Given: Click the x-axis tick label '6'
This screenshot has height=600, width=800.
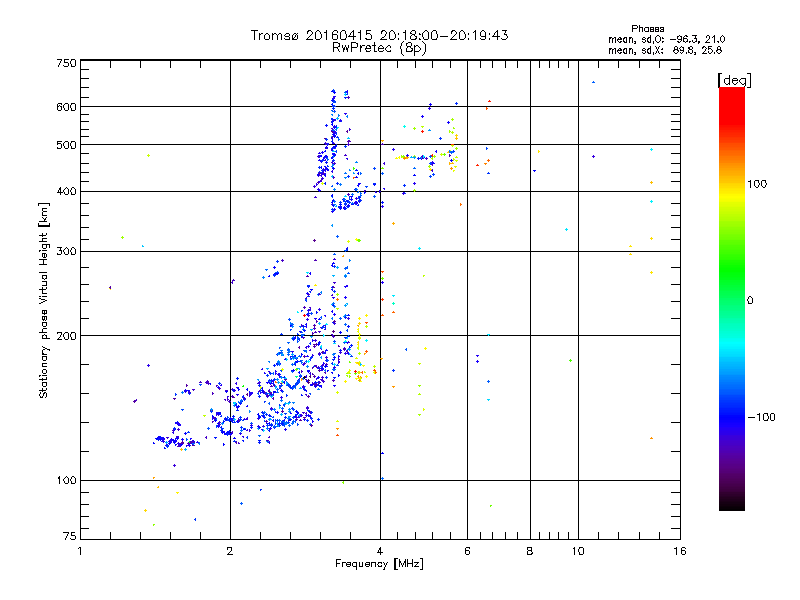Looking at the screenshot, I should pyautogui.click(x=467, y=551).
